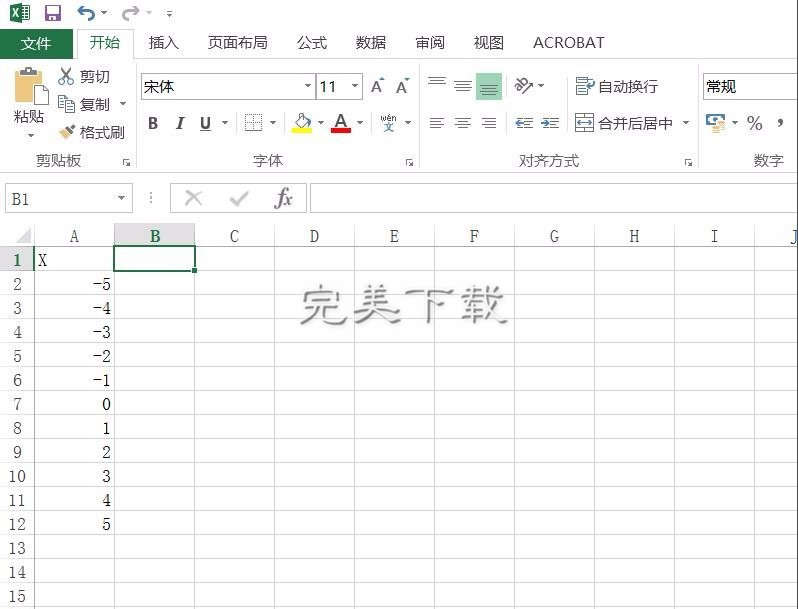
Task: Apply percent style format
Action: [754, 123]
